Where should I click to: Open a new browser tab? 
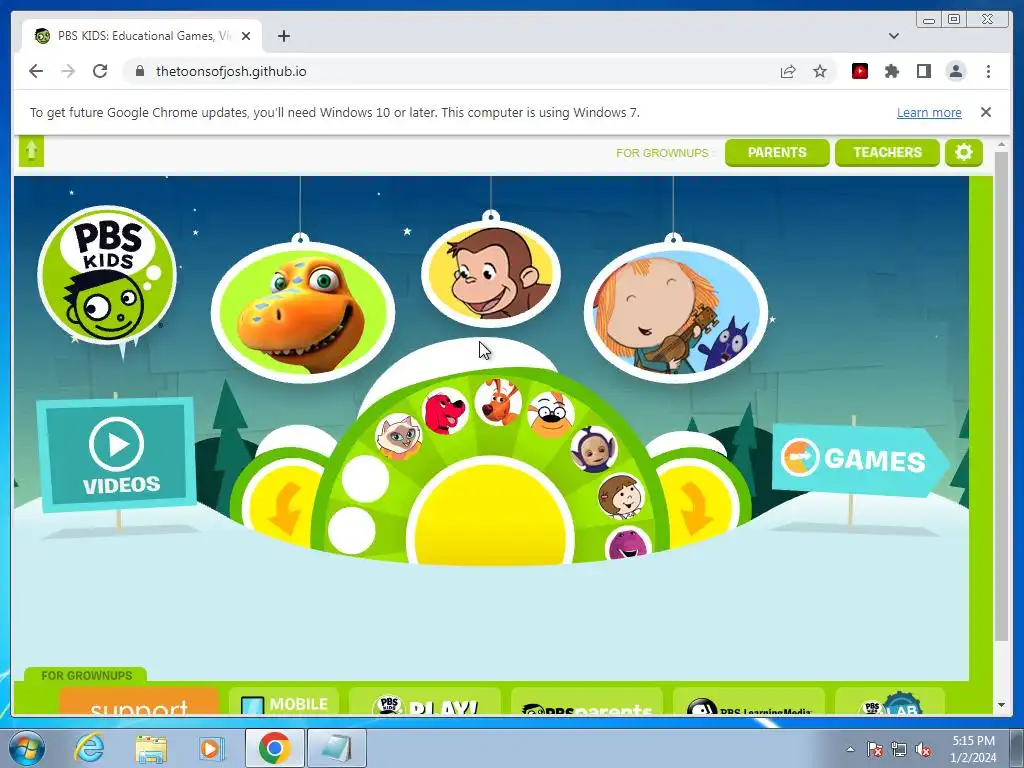pos(283,36)
